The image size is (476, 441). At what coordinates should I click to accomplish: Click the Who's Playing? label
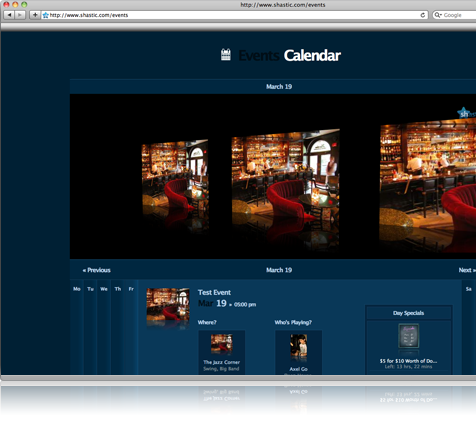pyautogui.click(x=293, y=322)
